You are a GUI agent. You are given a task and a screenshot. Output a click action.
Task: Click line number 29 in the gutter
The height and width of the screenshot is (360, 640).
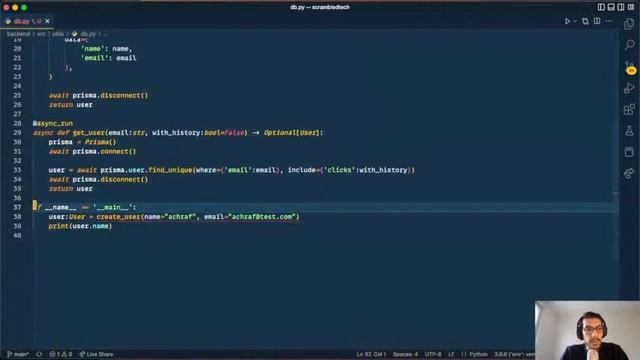point(17,133)
